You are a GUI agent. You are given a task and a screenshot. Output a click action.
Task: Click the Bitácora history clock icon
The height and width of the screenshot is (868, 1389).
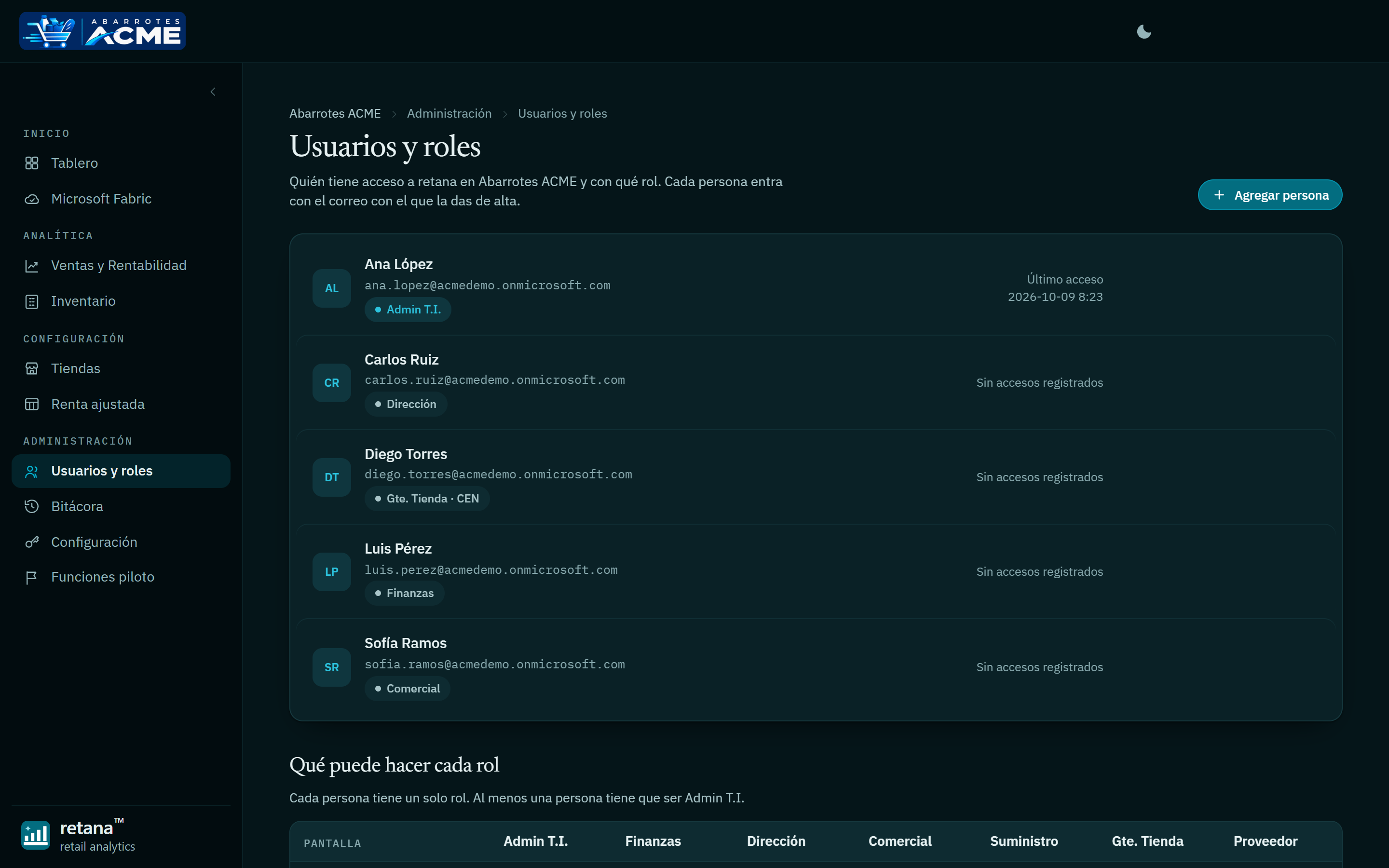[31, 506]
